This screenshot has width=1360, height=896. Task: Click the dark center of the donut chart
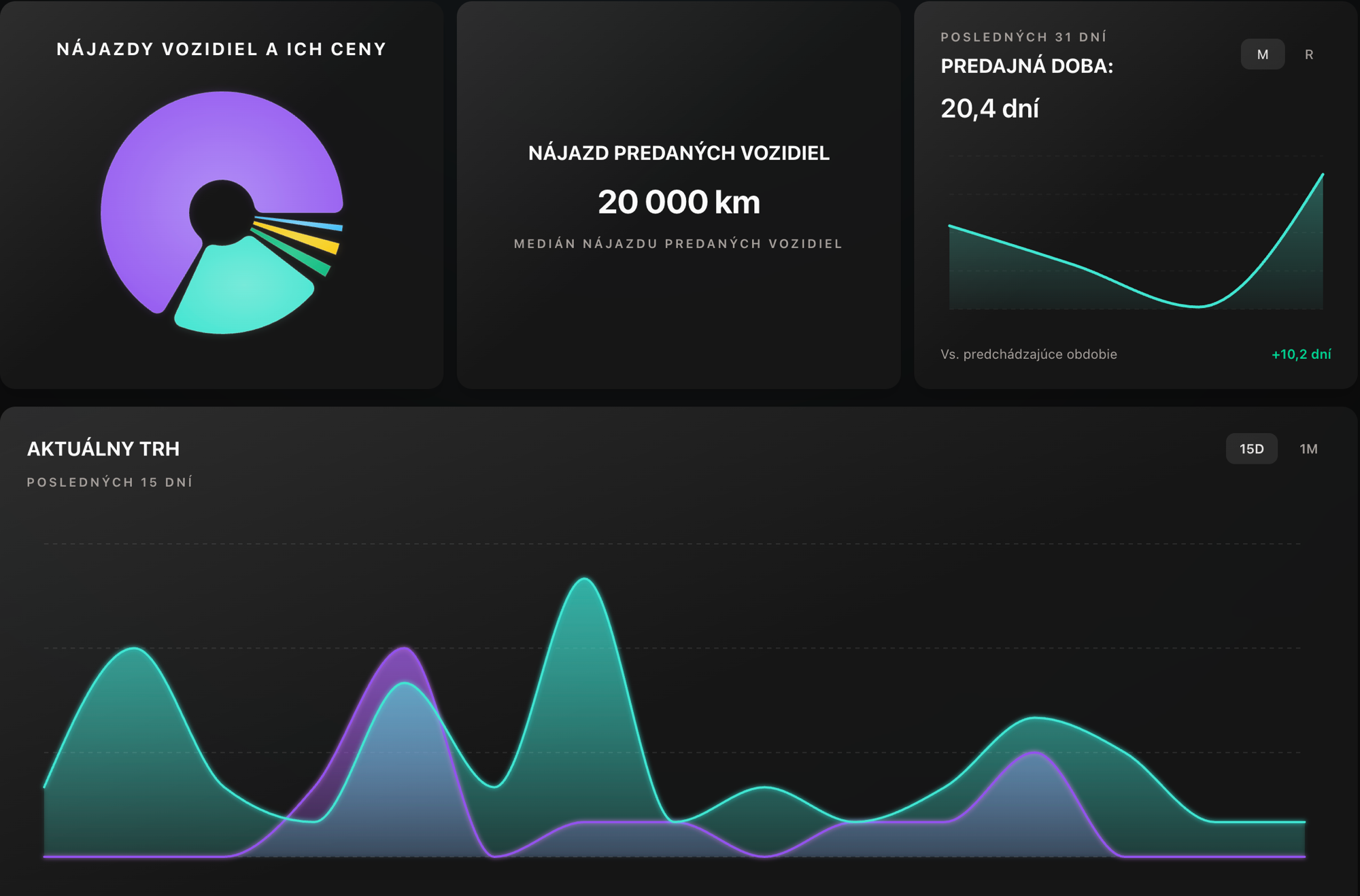pos(222,211)
